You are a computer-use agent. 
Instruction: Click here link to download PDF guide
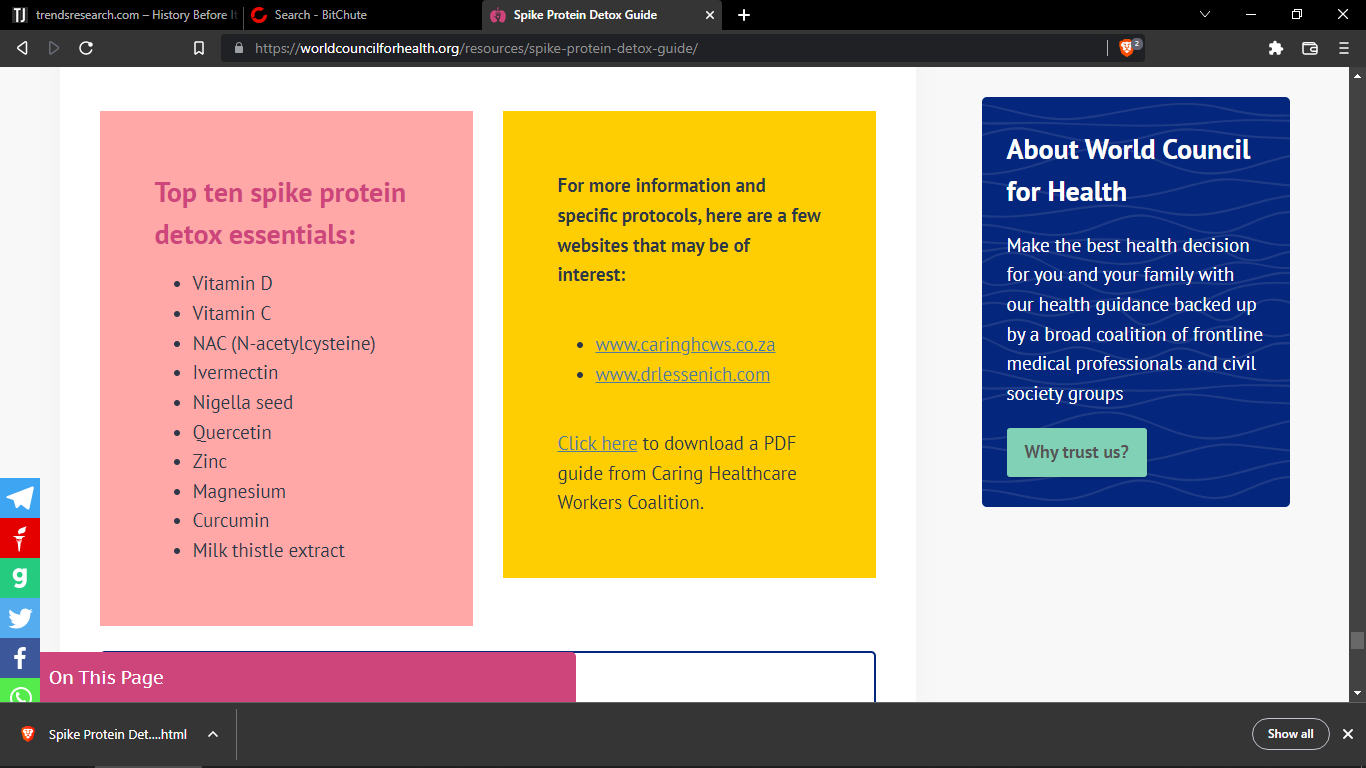[x=597, y=444]
